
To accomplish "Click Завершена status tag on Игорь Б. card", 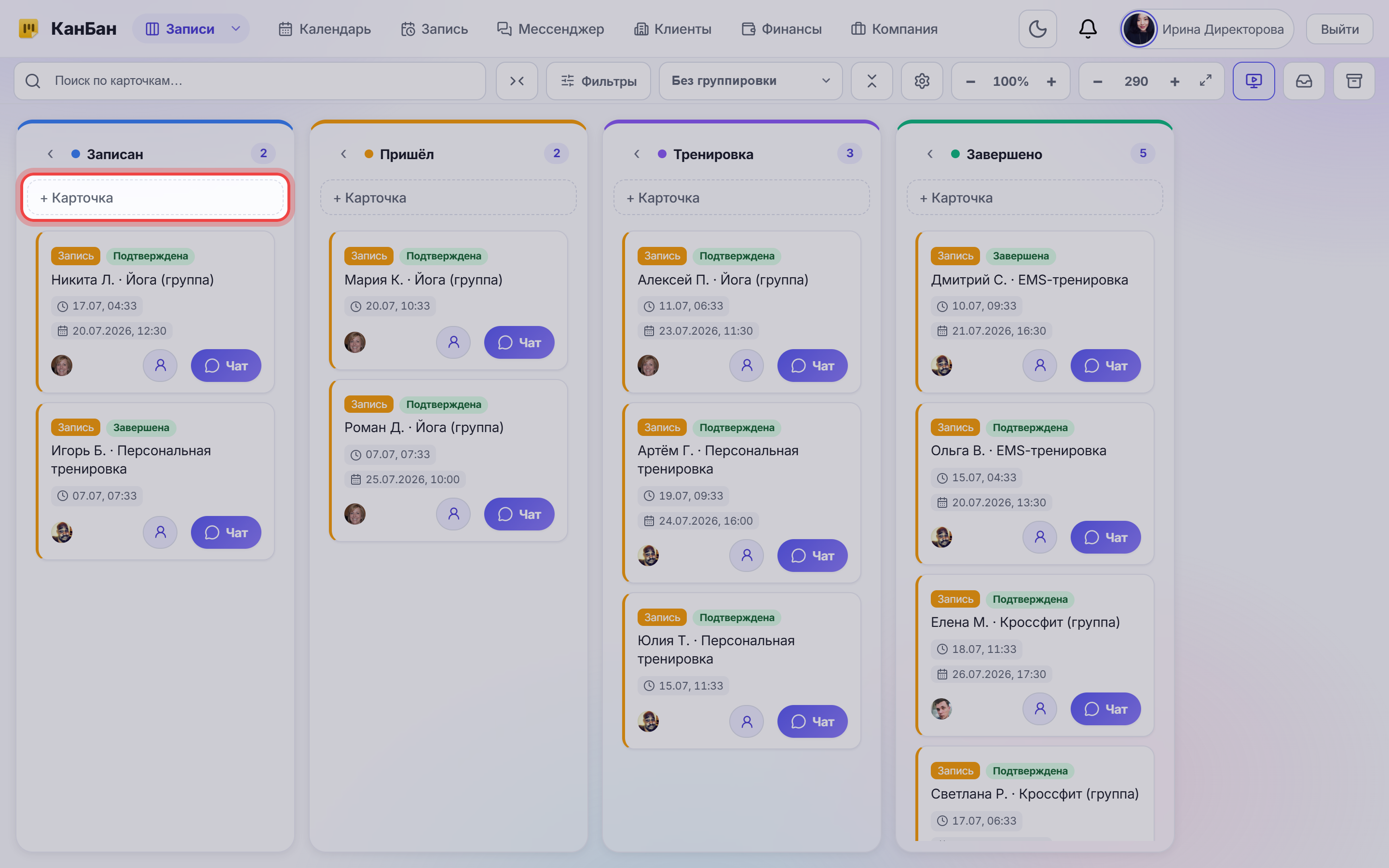I will pyautogui.click(x=141, y=428).
